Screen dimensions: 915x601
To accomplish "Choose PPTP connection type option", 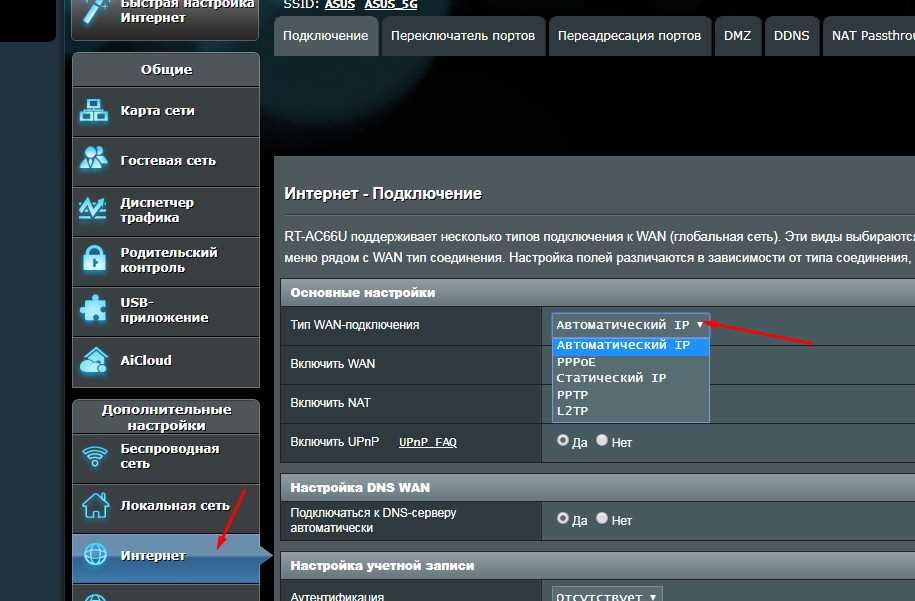I will pyautogui.click(x=630, y=394).
